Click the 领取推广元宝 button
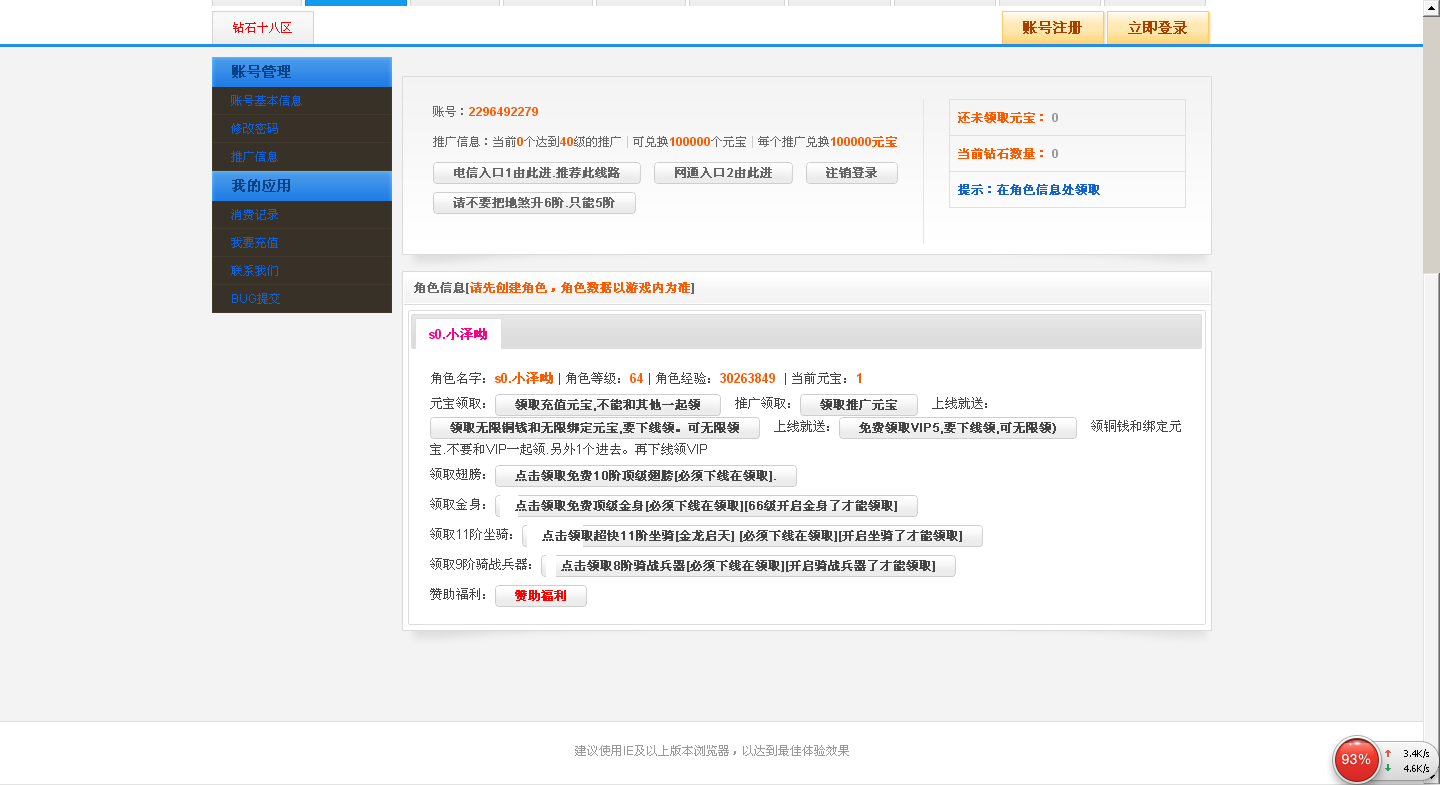This screenshot has height=785, width=1440. click(x=859, y=405)
